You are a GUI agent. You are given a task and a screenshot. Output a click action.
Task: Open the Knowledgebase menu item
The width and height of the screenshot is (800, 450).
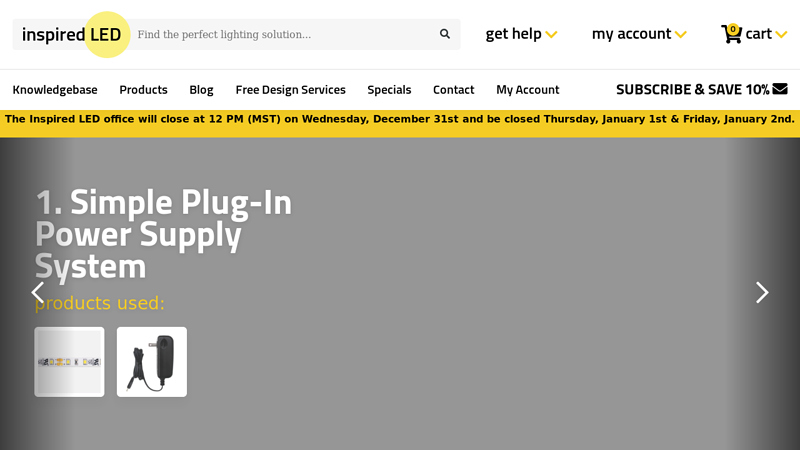coord(55,90)
